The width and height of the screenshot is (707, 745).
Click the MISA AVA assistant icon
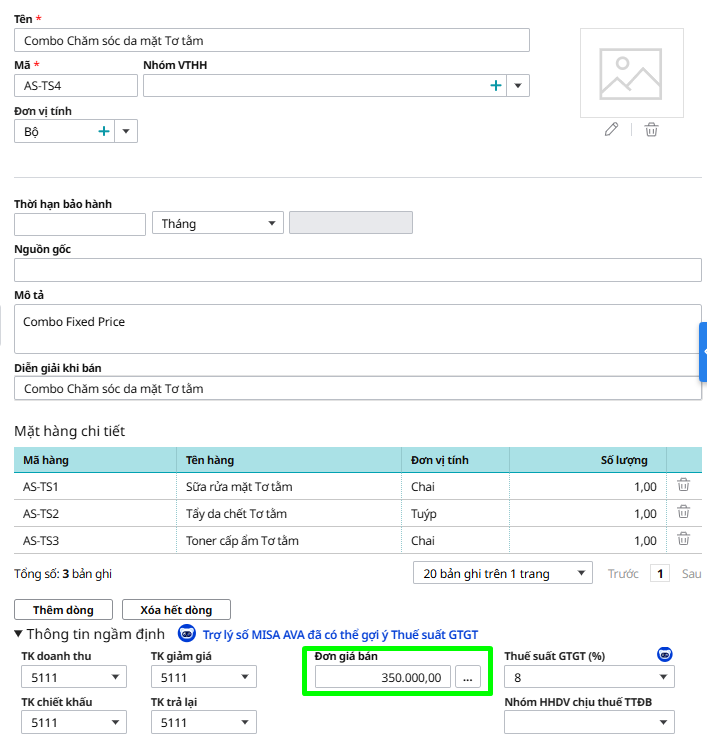point(186,634)
